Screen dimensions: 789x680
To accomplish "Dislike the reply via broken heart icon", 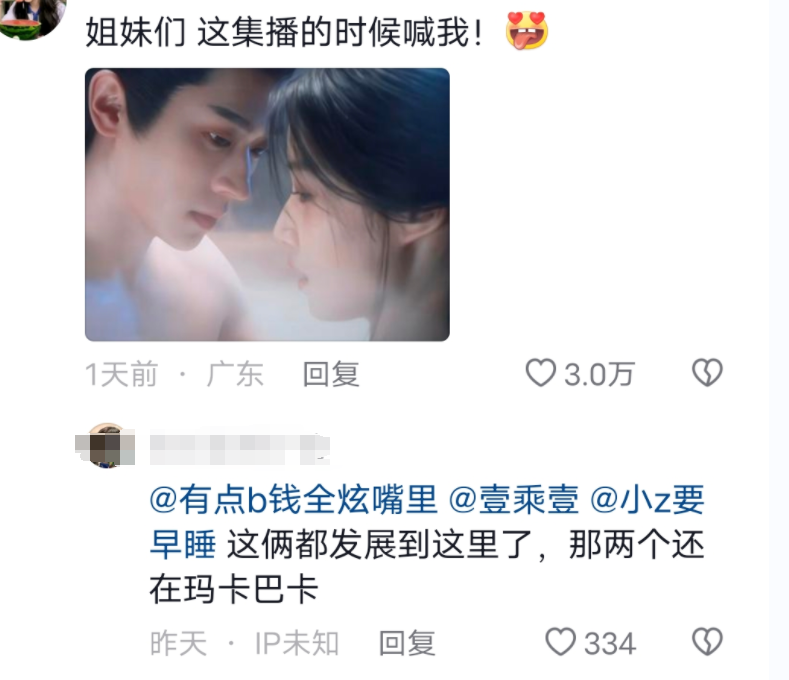I will [x=707, y=642].
